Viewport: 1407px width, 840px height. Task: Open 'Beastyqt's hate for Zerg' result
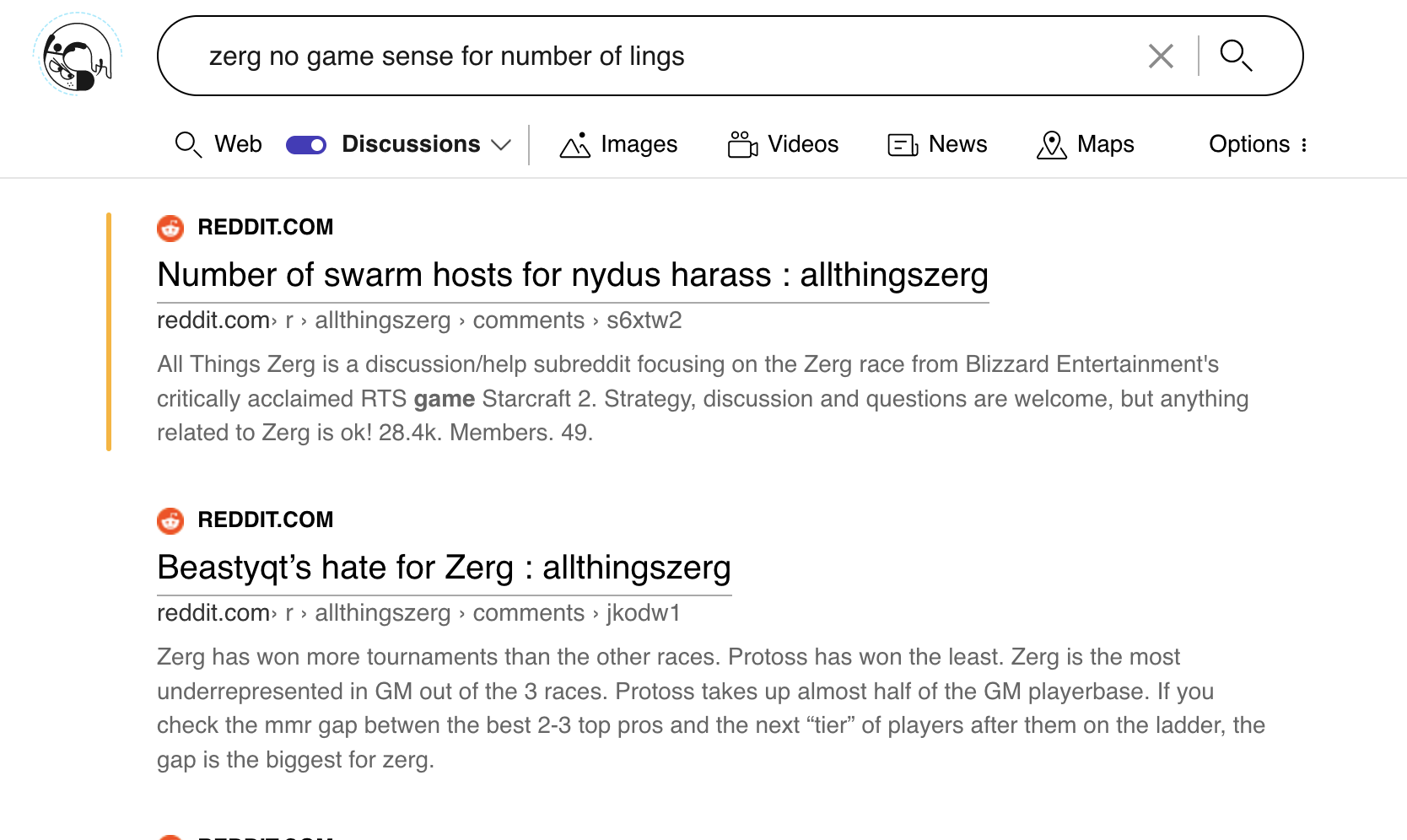click(x=444, y=568)
